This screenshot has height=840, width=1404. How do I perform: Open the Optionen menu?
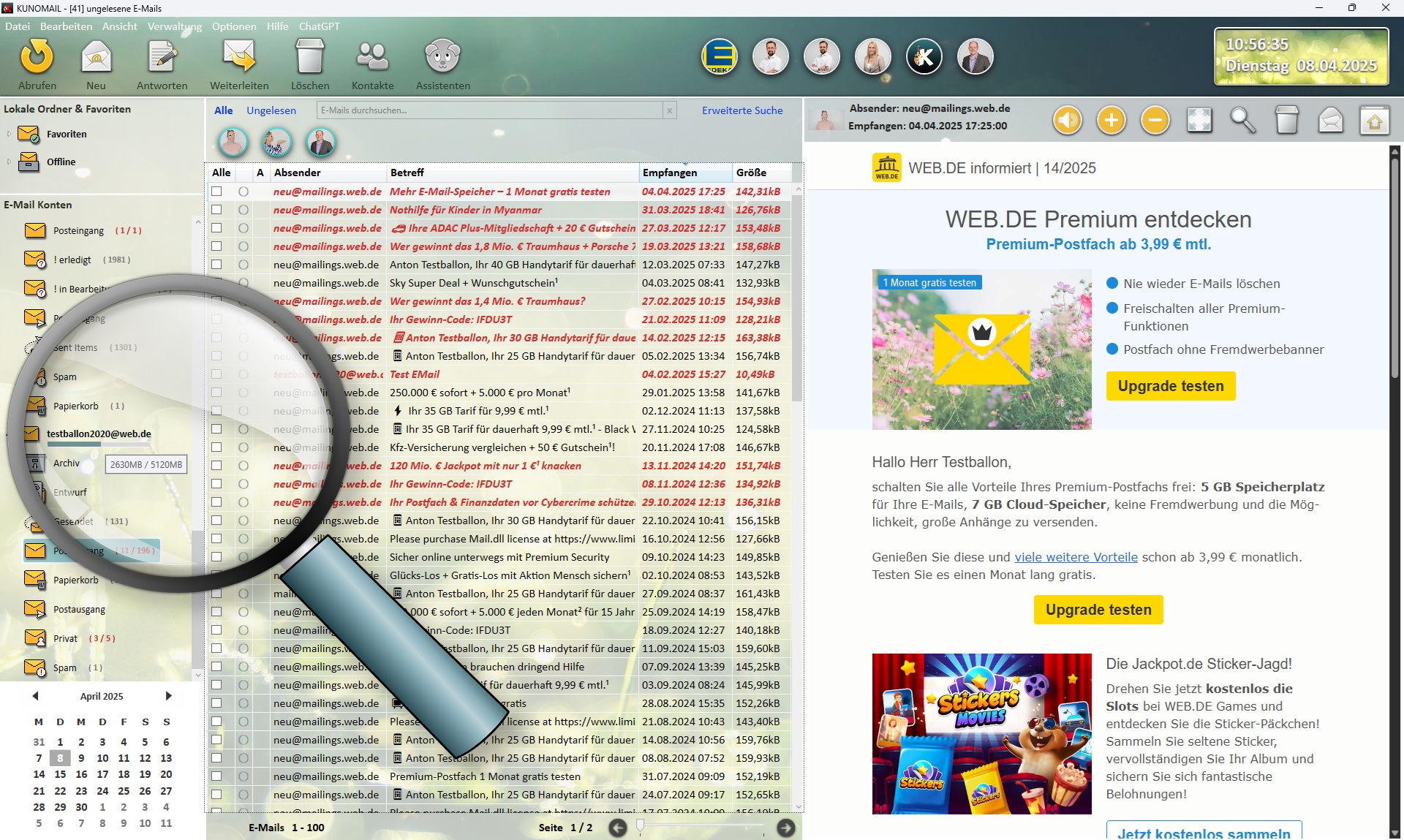point(234,26)
